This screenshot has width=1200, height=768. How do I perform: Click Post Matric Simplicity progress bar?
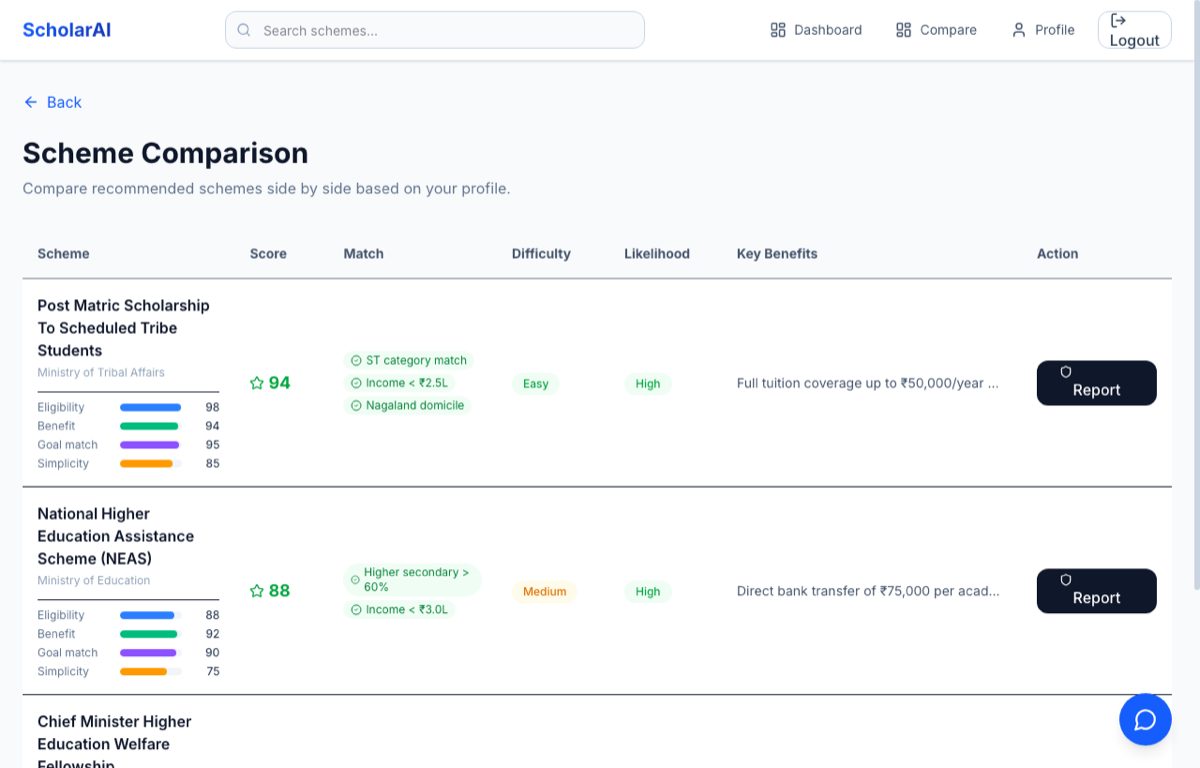tap(151, 464)
